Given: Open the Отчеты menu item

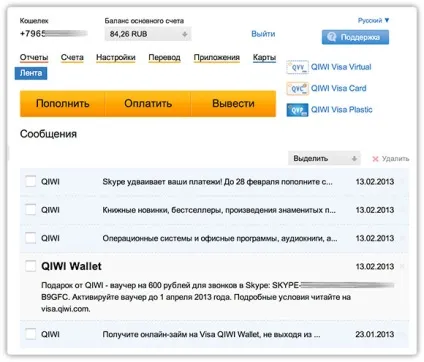Looking at the screenshot, I should [x=34, y=58].
